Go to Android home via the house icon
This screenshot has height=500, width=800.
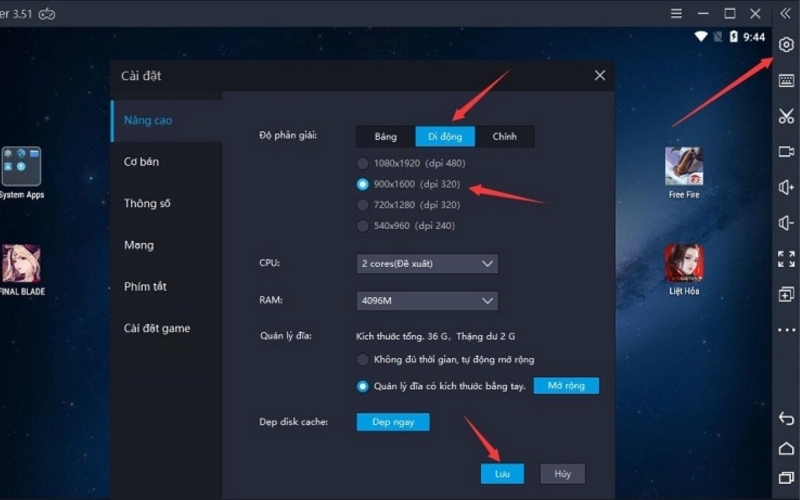[x=786, y=448]
